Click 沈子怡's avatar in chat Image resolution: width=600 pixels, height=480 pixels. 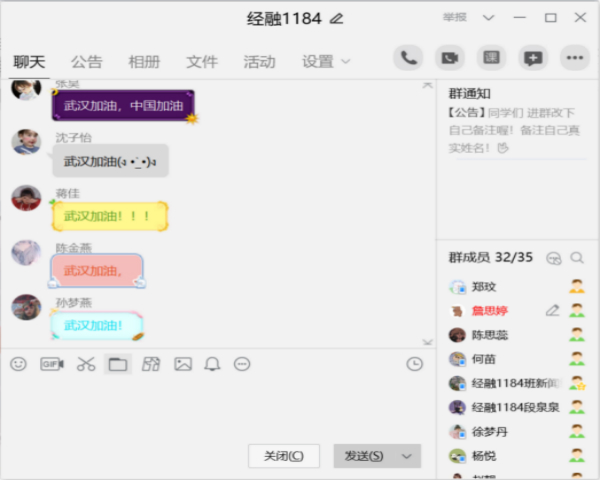coord(26,142)
